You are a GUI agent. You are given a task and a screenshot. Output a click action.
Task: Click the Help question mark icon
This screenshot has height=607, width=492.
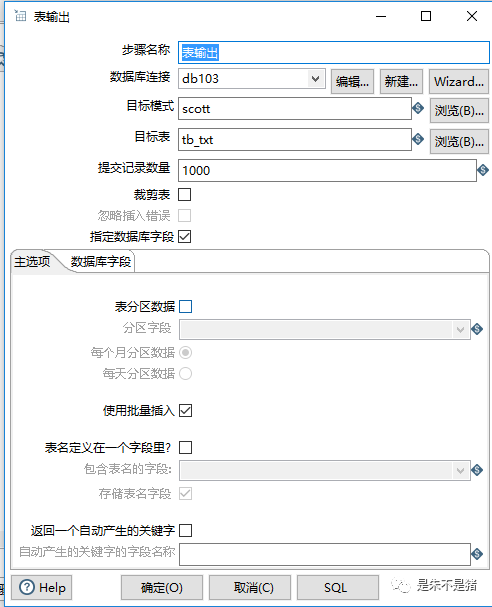27,587
